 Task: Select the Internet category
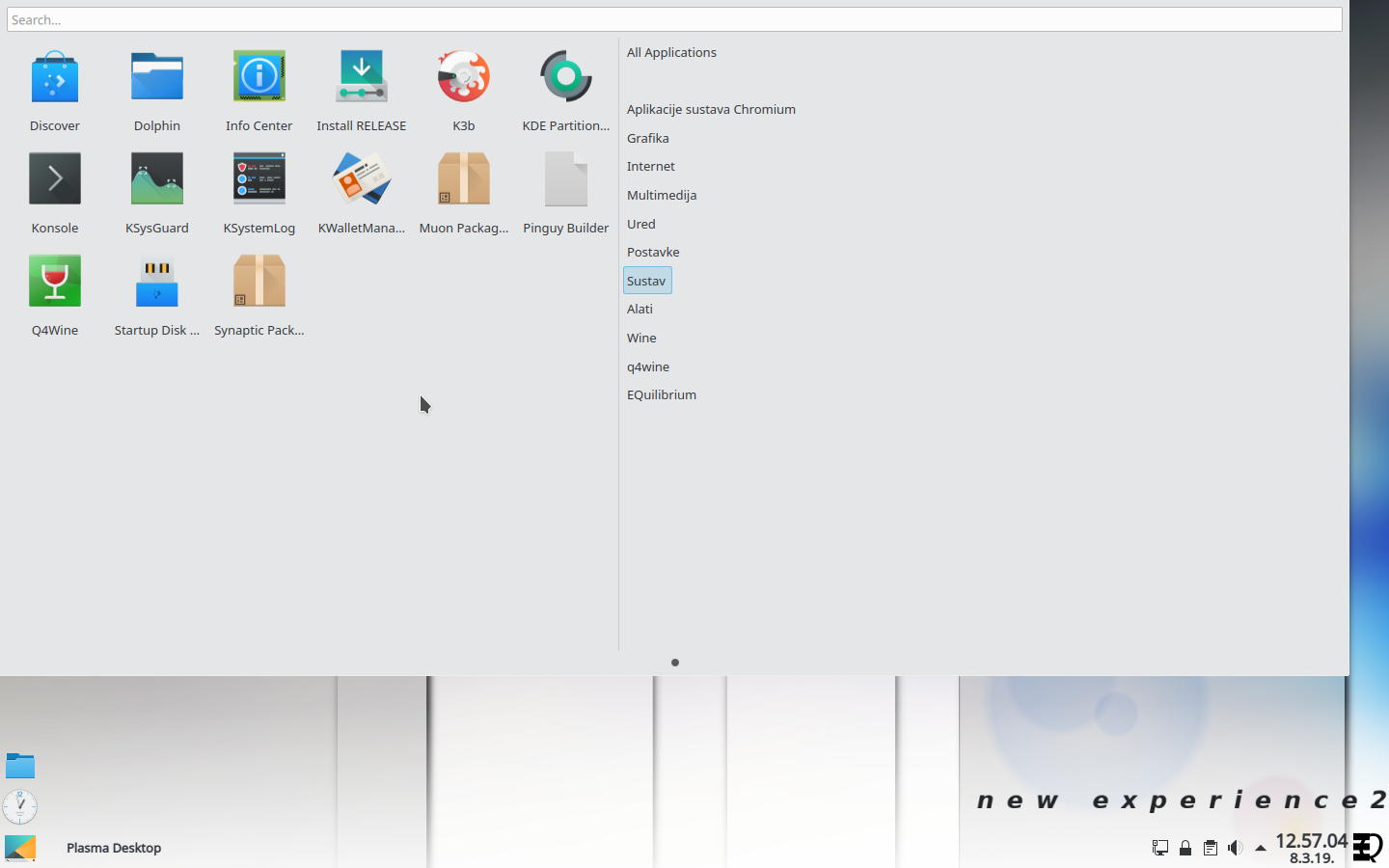(x=650, y=166)
